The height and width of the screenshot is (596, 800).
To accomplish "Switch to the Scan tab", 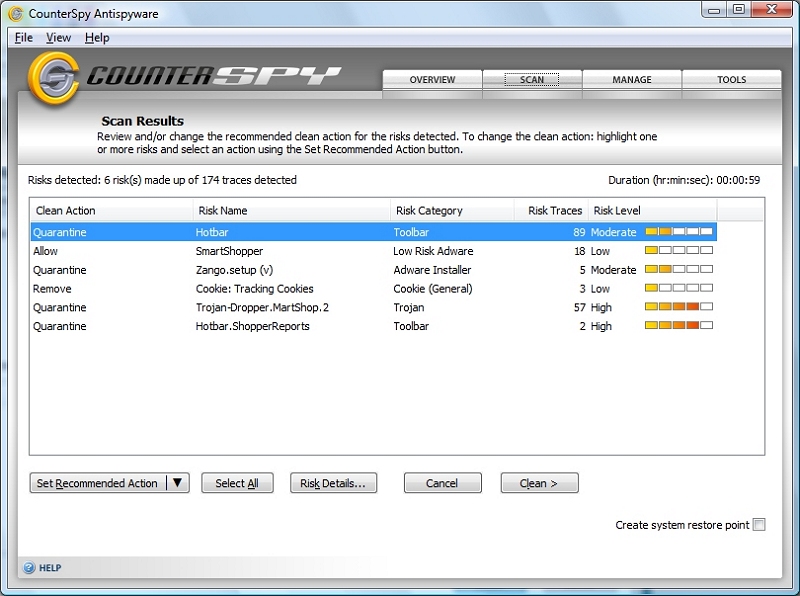I will click(x=532, y=80).
